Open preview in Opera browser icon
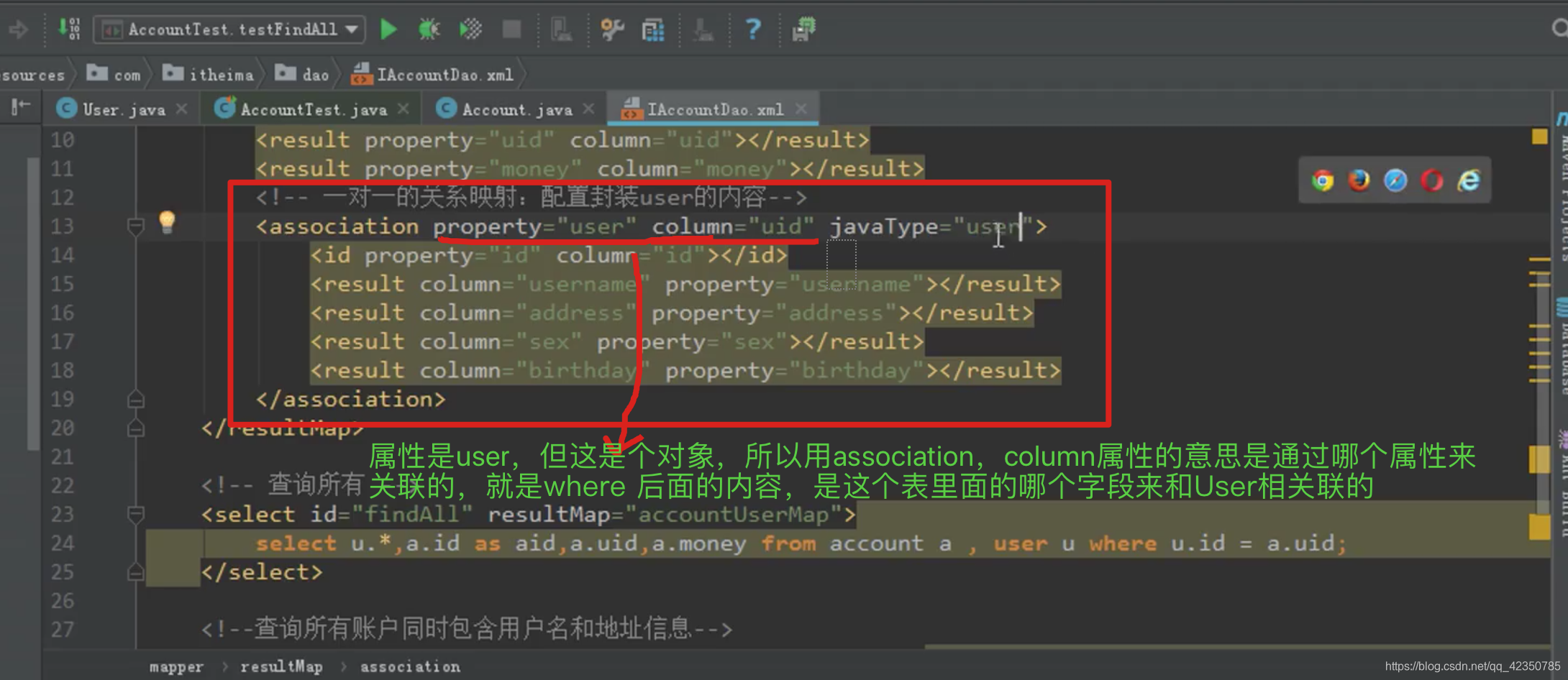The height and width of the screenshot is (680, 1568). point(1431,180)
